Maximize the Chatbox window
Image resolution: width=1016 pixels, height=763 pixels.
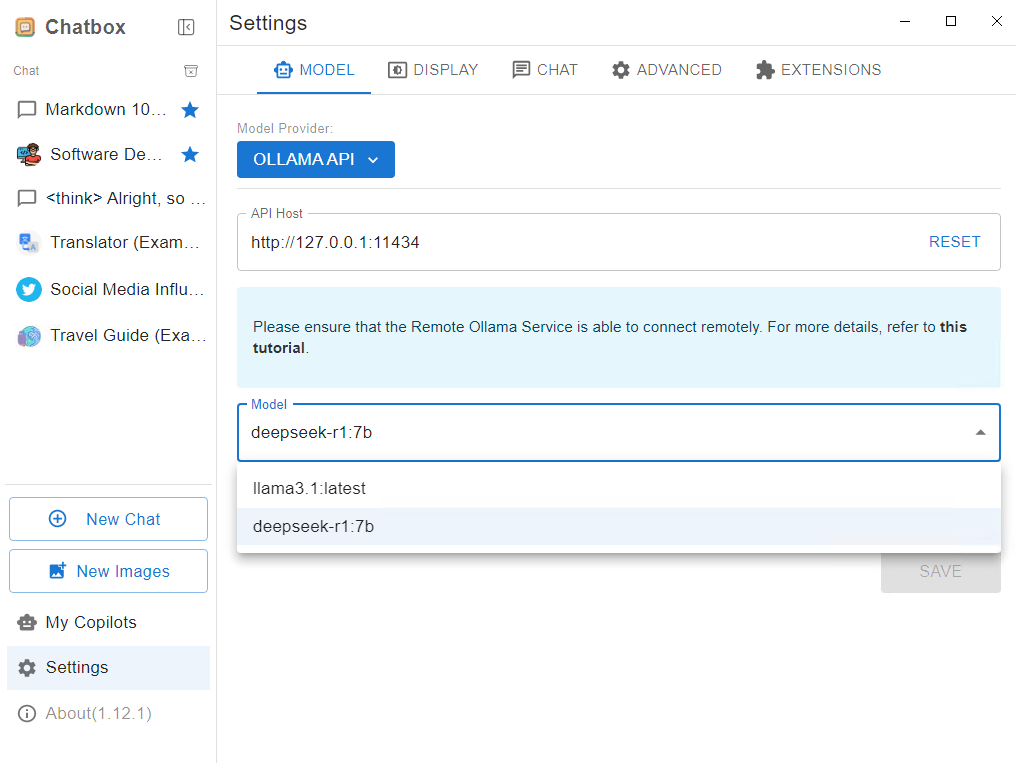pos(951,21)
